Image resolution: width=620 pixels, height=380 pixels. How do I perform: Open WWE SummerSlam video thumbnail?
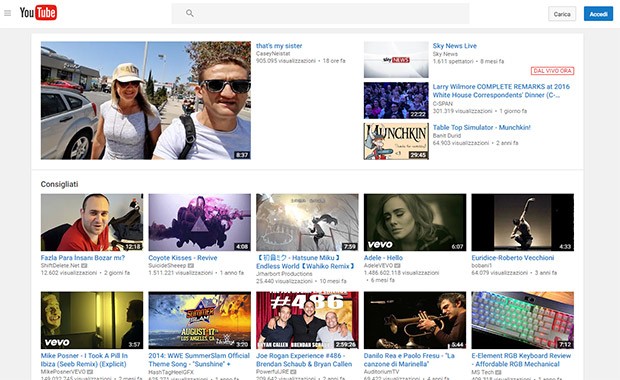pyautogui.click(x=199, y=320)
